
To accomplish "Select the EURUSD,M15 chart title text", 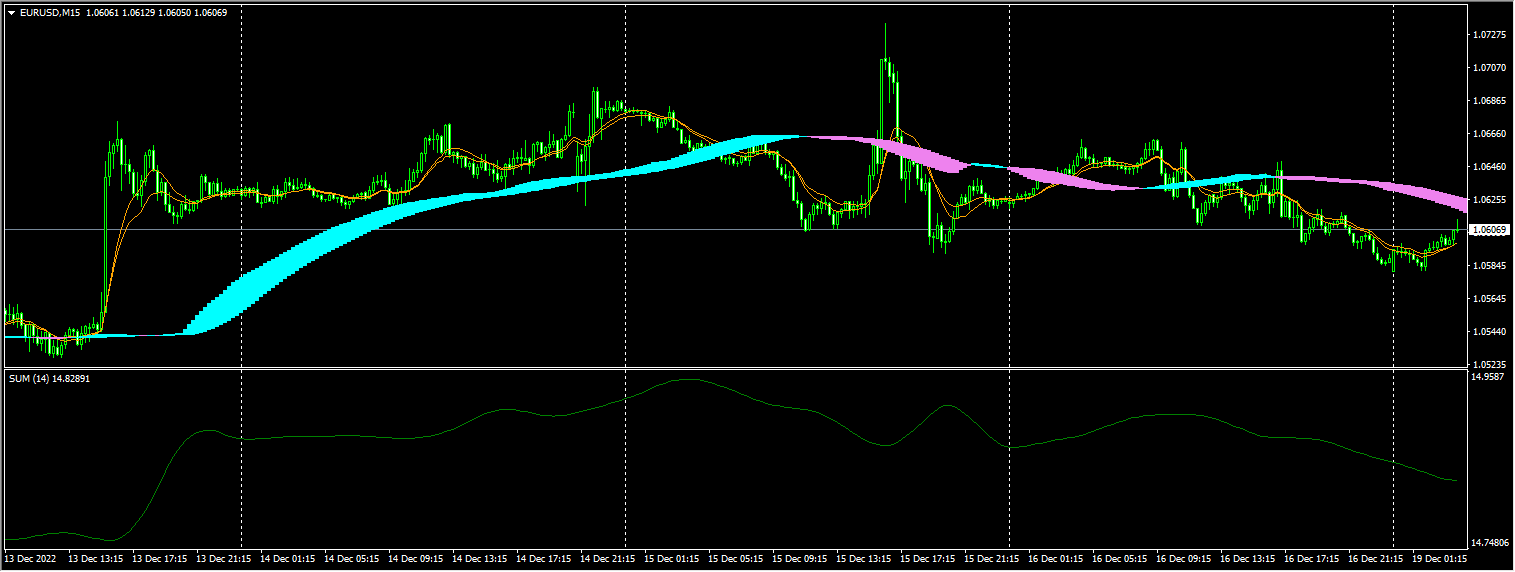I will [50, 13].
